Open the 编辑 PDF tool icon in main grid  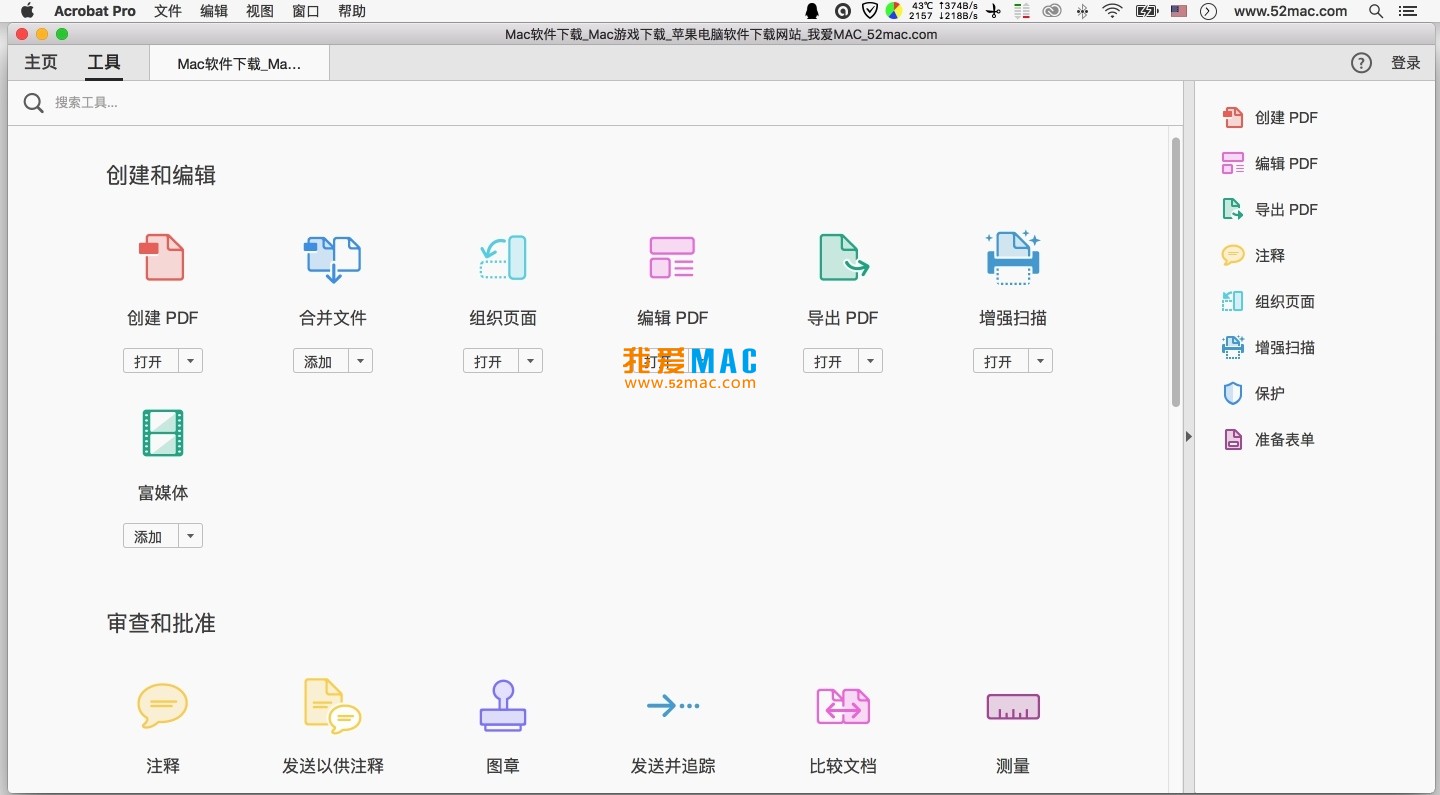672,257
